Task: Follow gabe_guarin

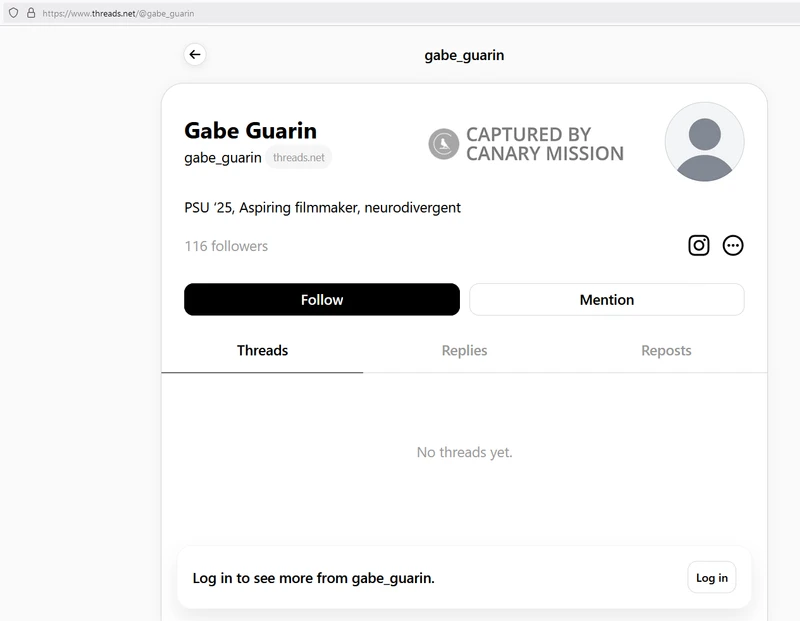Action: [x=321, y=300]
